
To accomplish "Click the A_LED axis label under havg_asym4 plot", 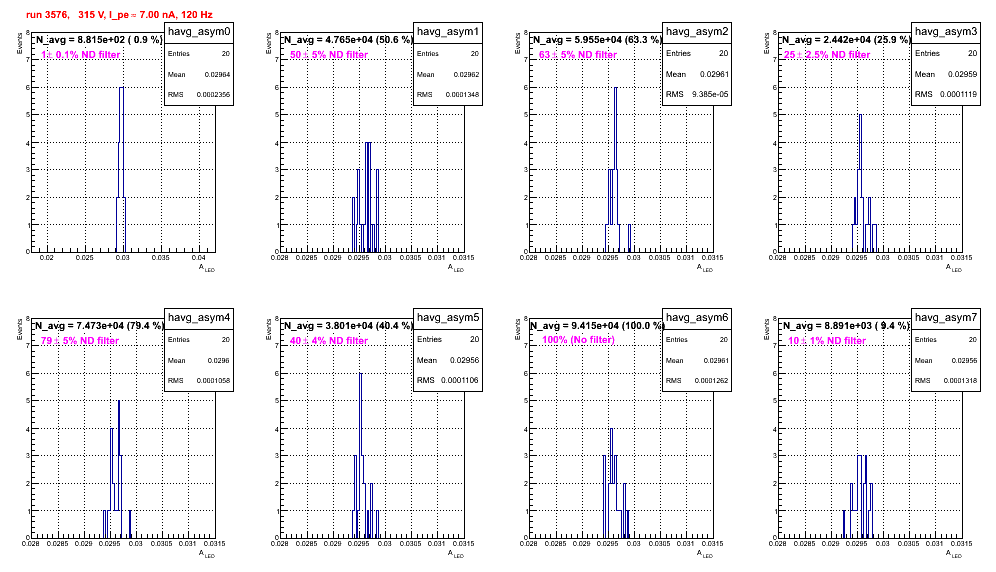I will 207,554.
